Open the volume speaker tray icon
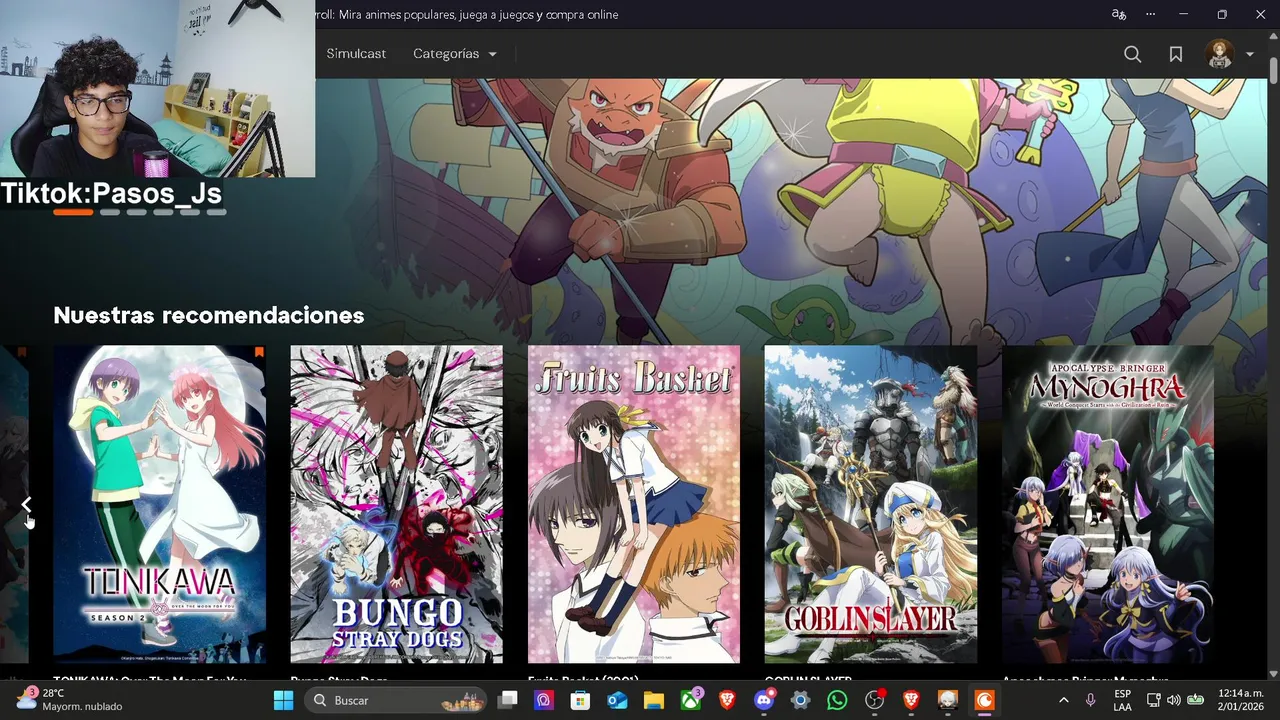The image size is (1280, 720). coord(1173,700)
